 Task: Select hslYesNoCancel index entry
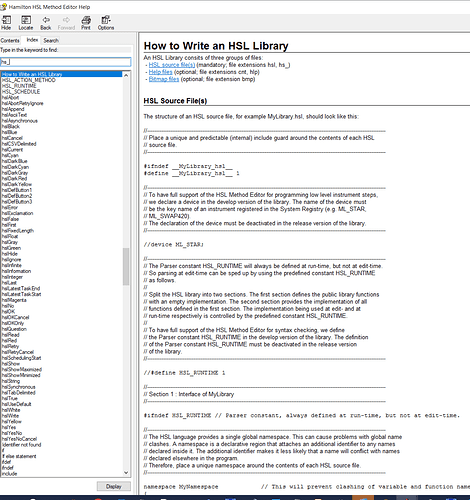point(19,439)
